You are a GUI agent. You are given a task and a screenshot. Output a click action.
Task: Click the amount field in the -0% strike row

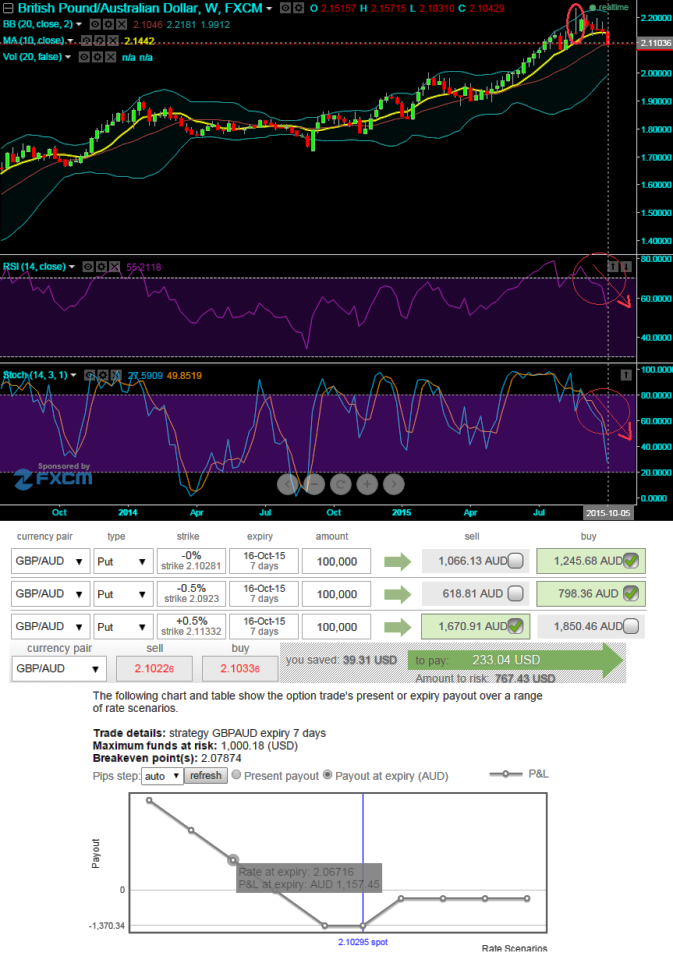[336, 561]
